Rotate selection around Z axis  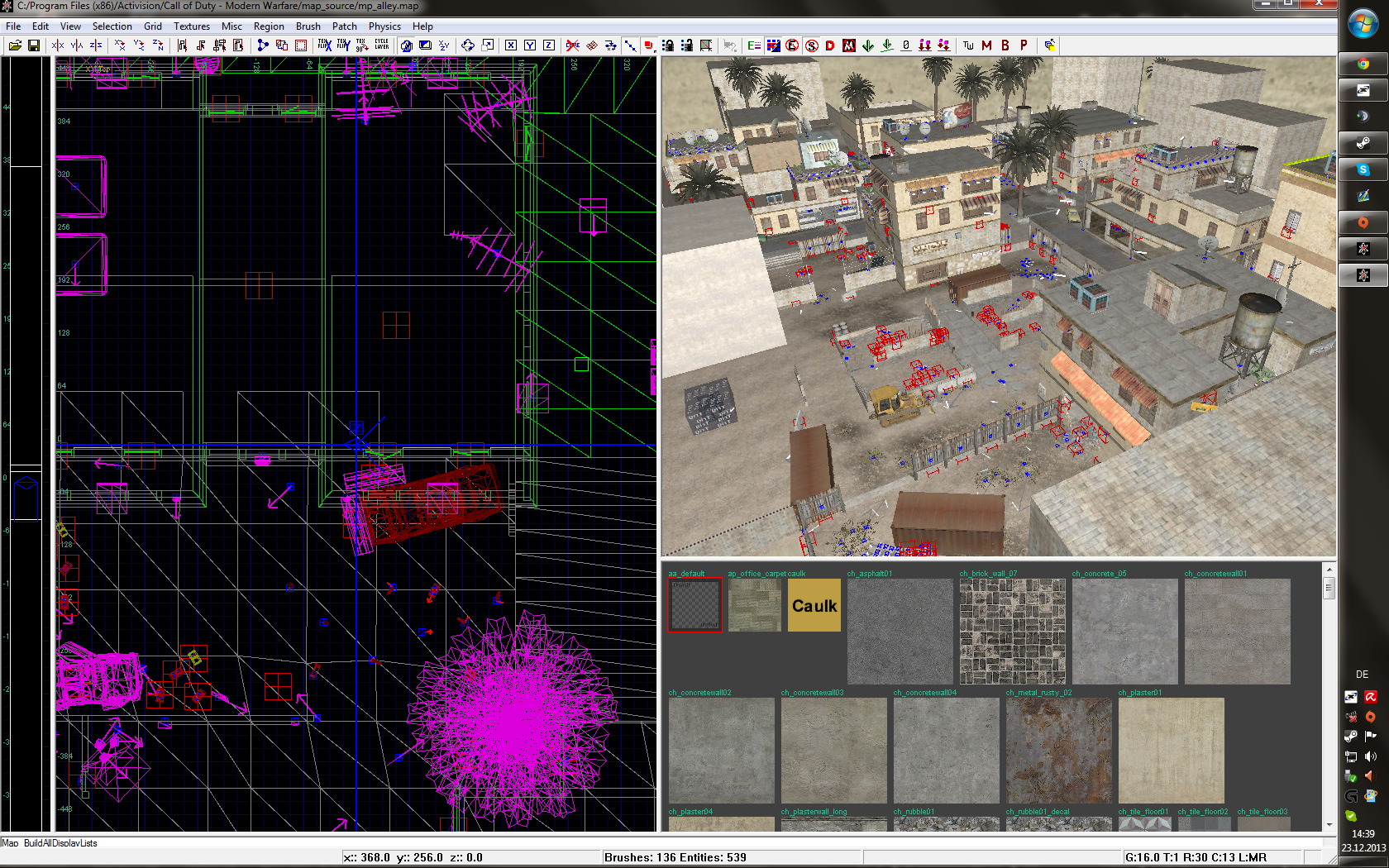point(158,45)
